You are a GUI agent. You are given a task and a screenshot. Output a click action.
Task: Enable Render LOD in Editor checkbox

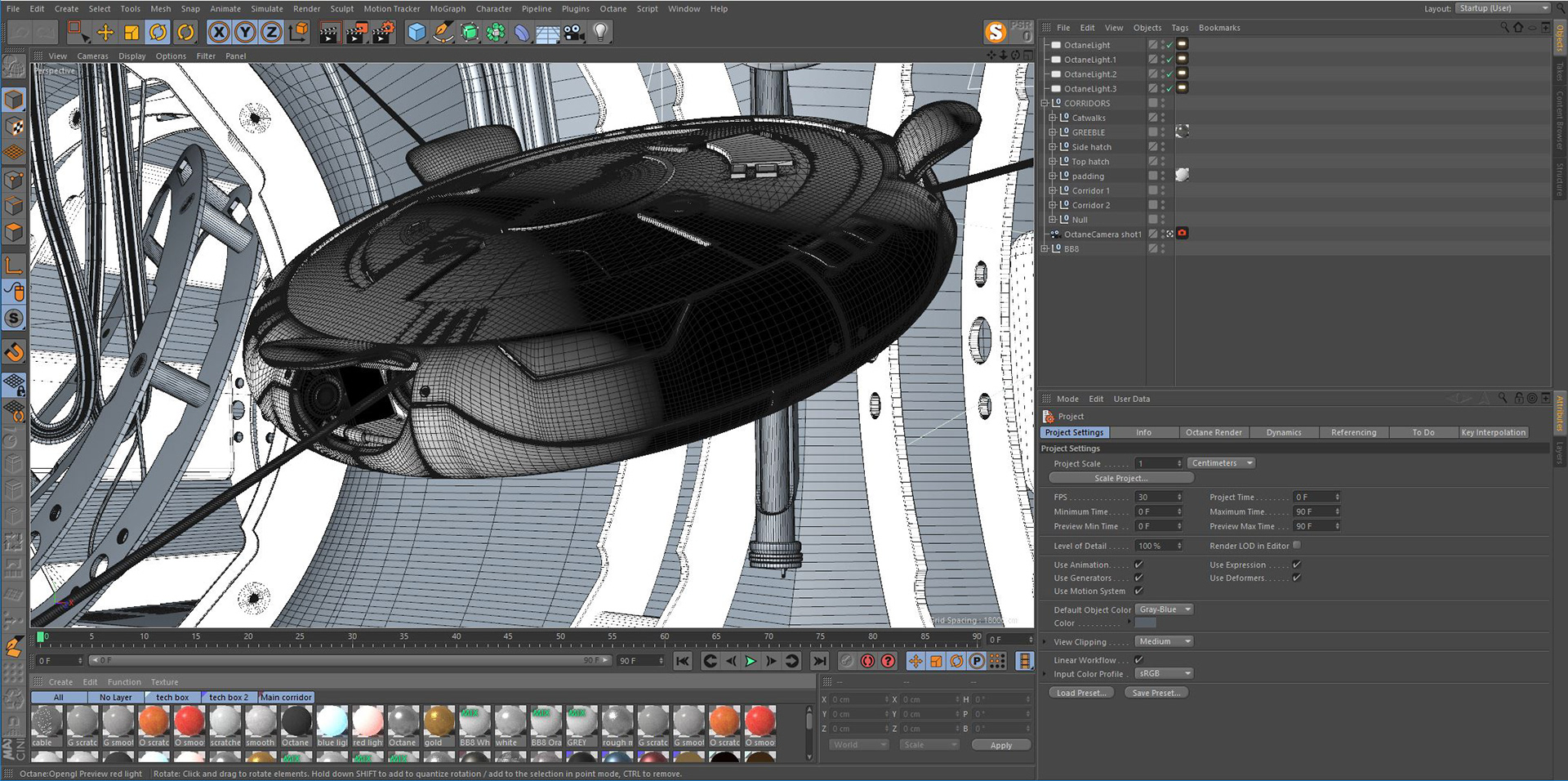(x=1297, y=545)
